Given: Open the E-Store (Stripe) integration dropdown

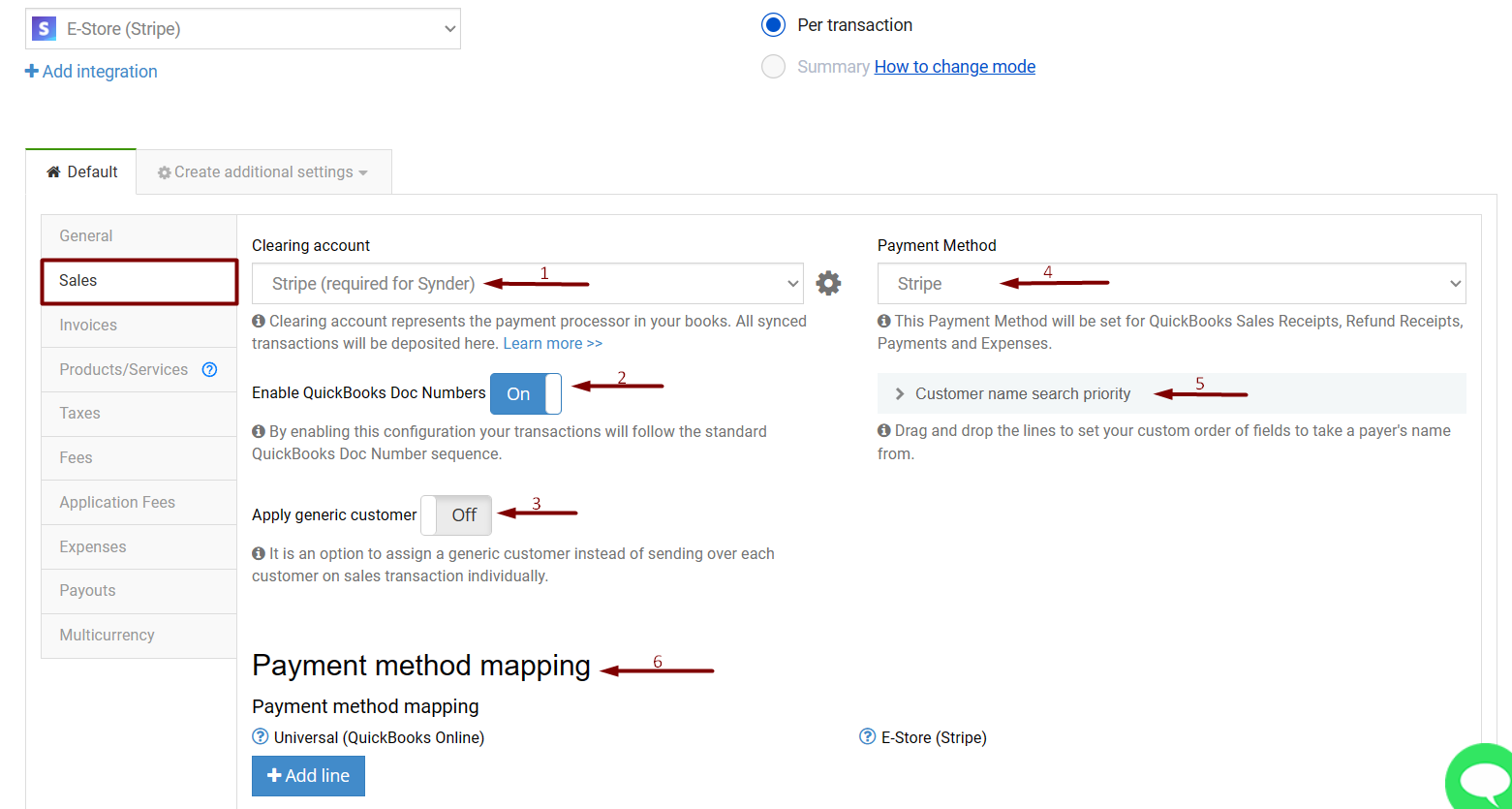Looking at the screenshot, I should (243, 29).
